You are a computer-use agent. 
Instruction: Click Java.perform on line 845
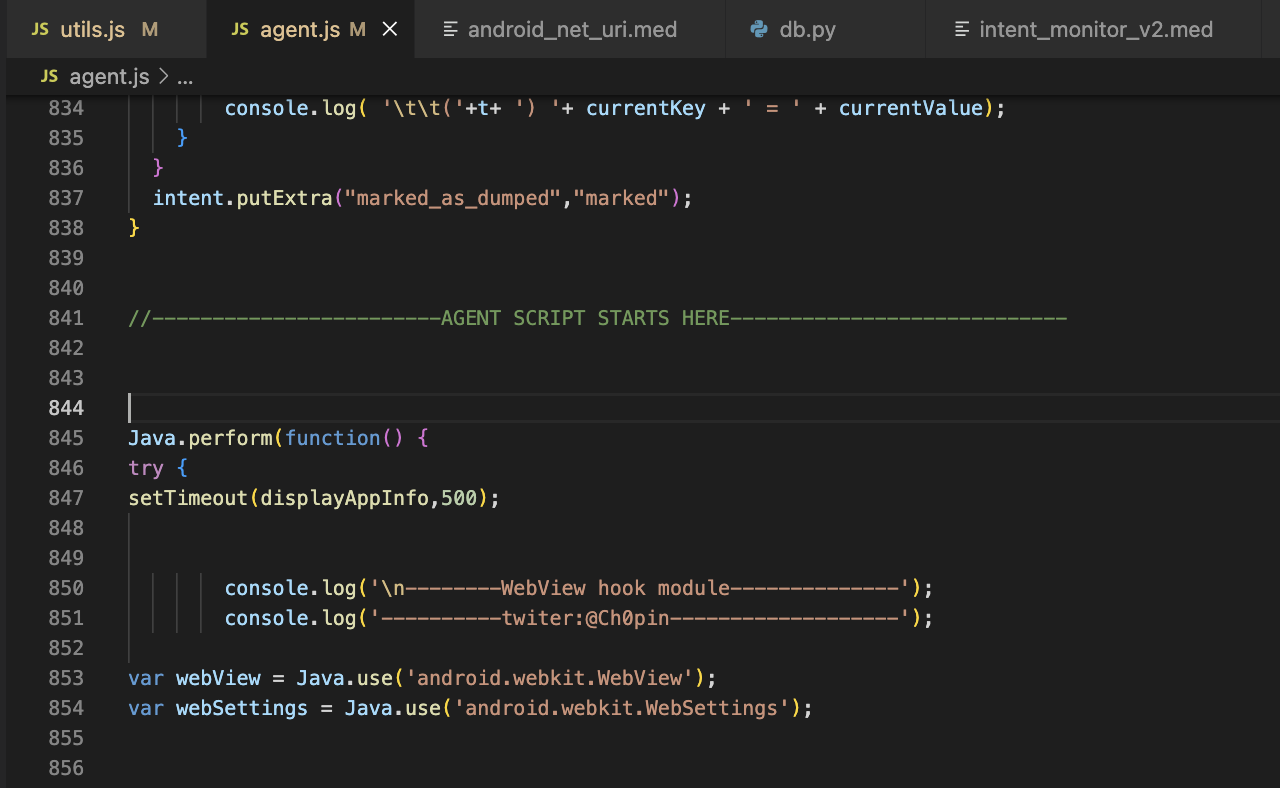(x=200, y=438)
